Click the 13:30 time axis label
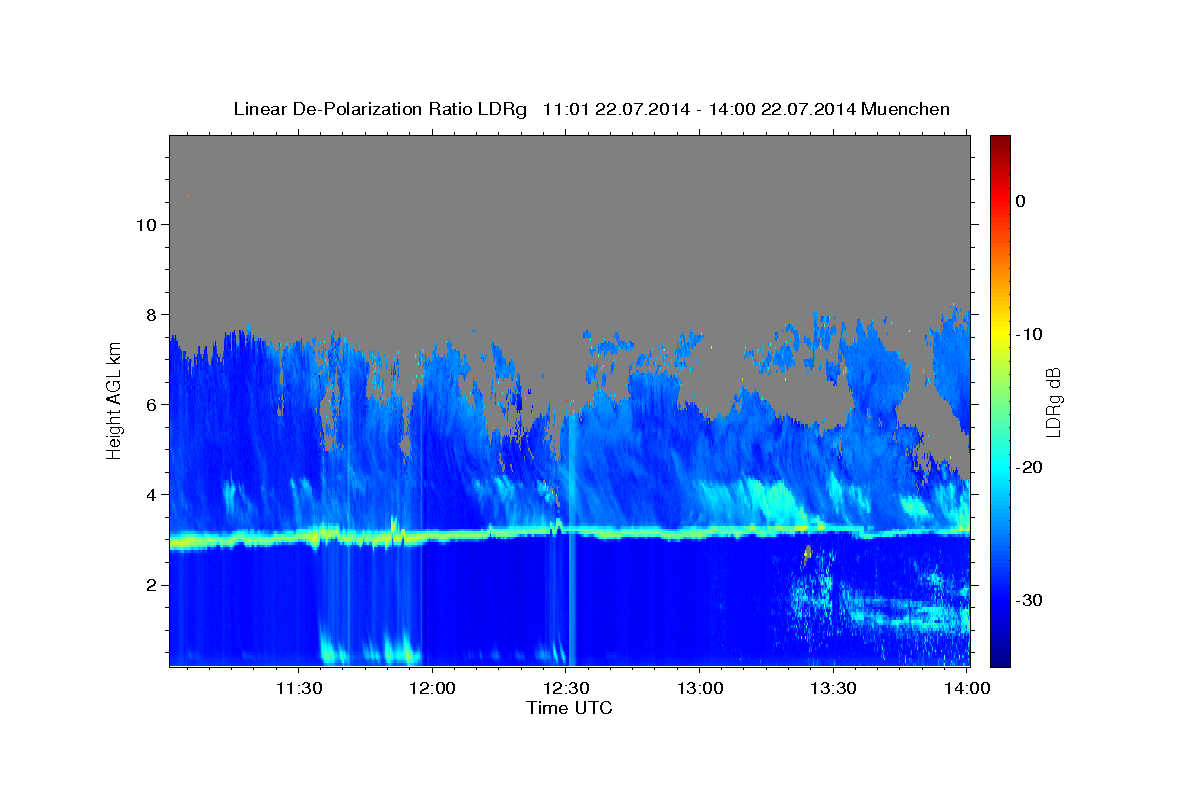 tap(834, 688)
